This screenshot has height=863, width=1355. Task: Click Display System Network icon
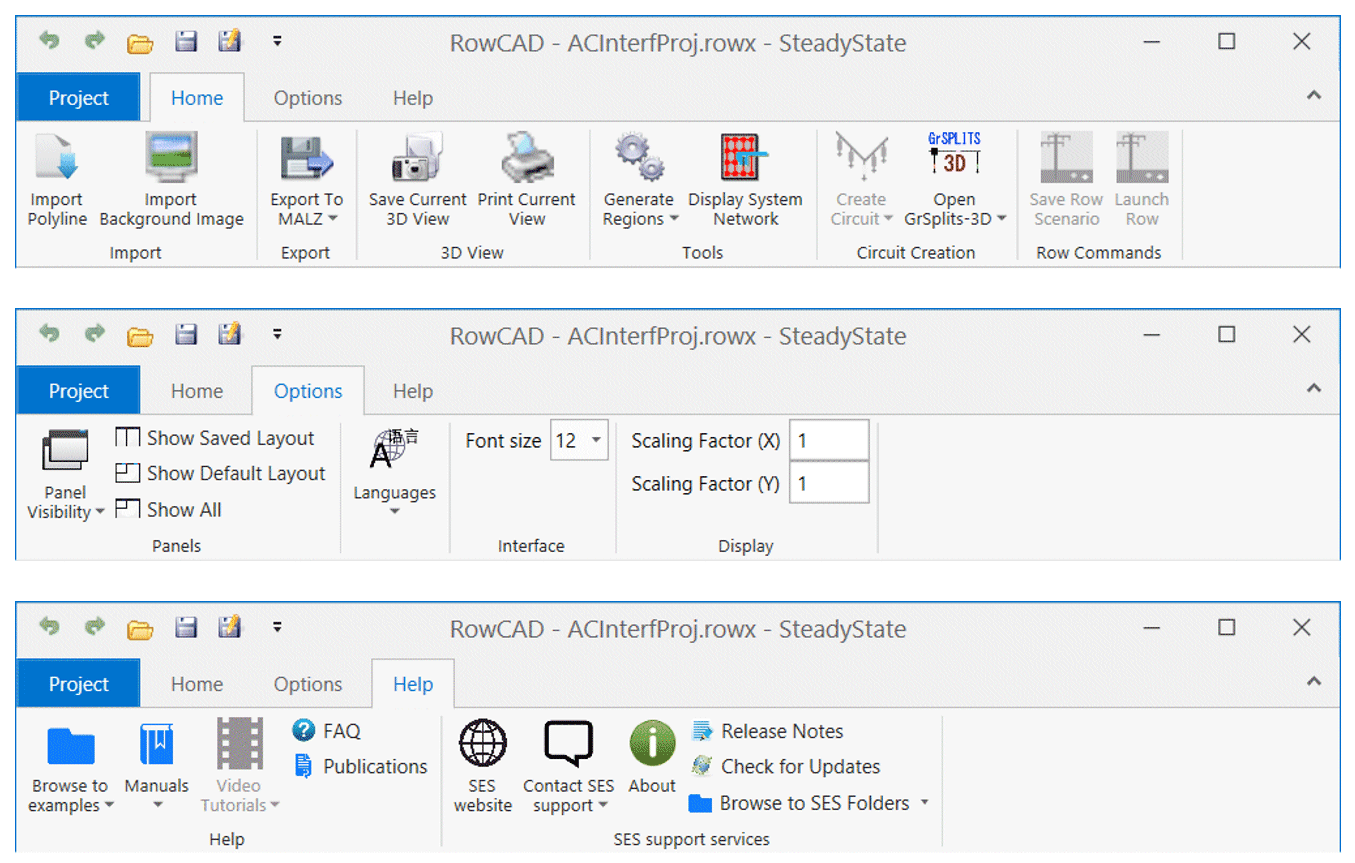tap(745, 159)
